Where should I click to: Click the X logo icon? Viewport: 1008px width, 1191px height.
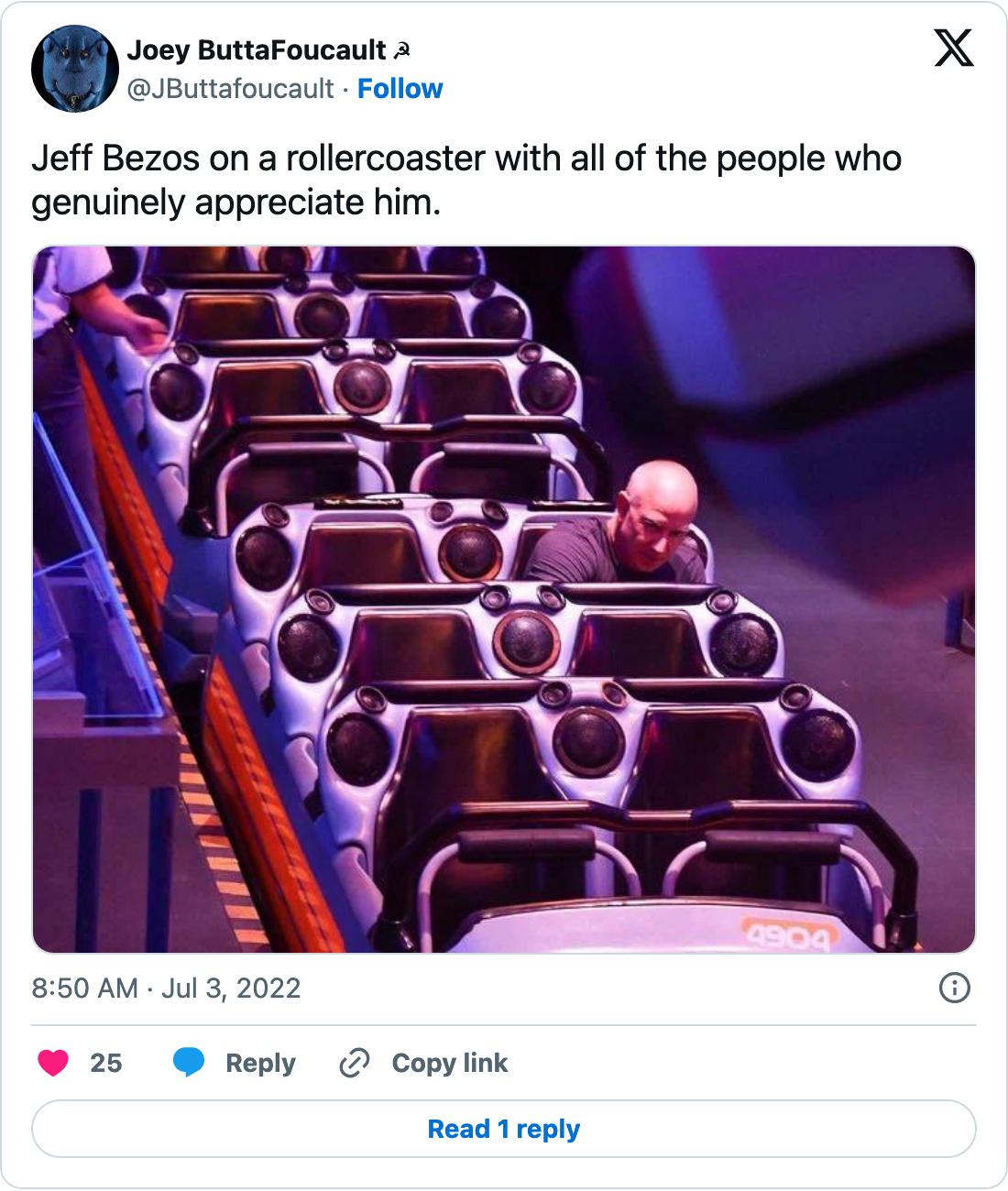(x=954, y=48)
